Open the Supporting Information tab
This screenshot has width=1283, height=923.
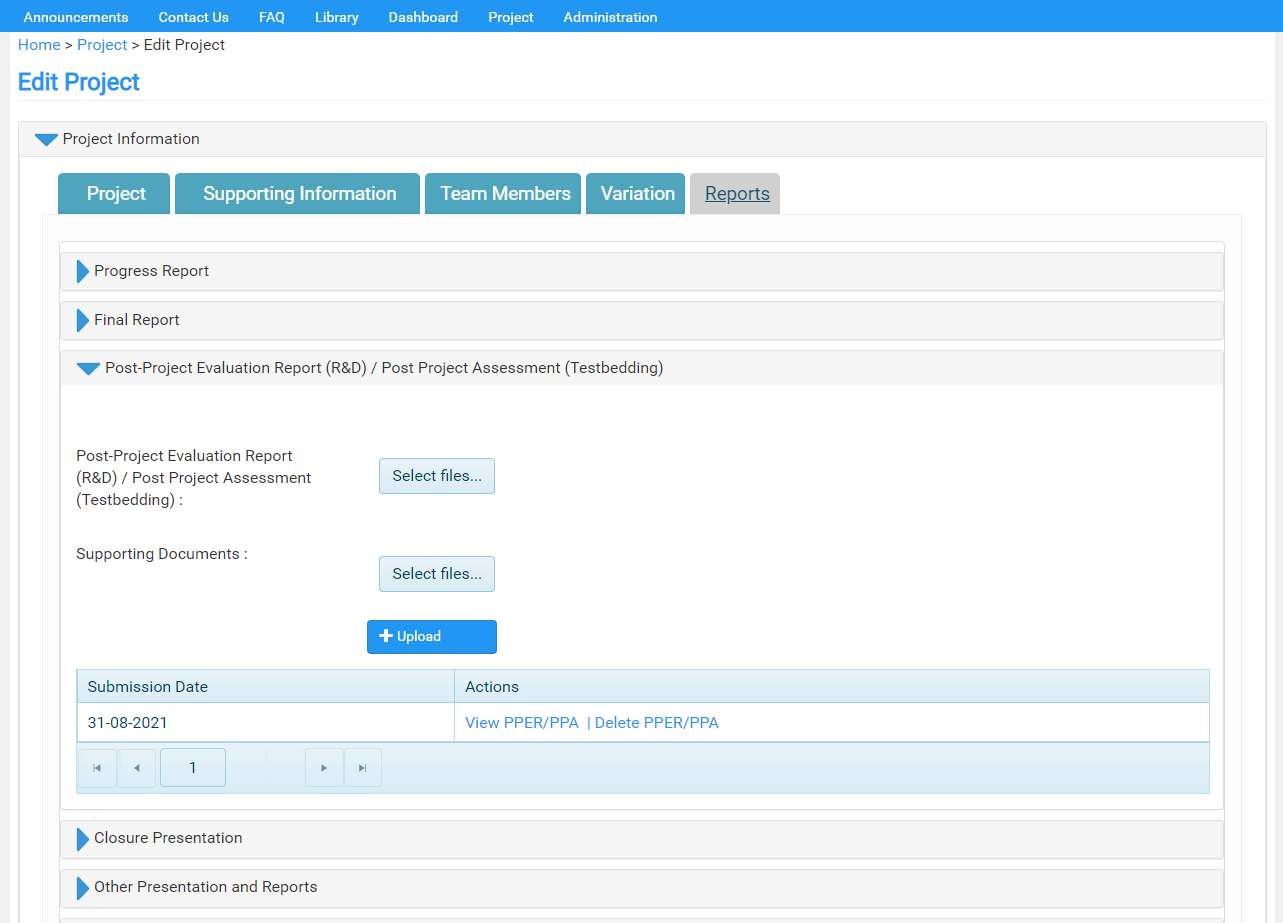click(299, 194)
